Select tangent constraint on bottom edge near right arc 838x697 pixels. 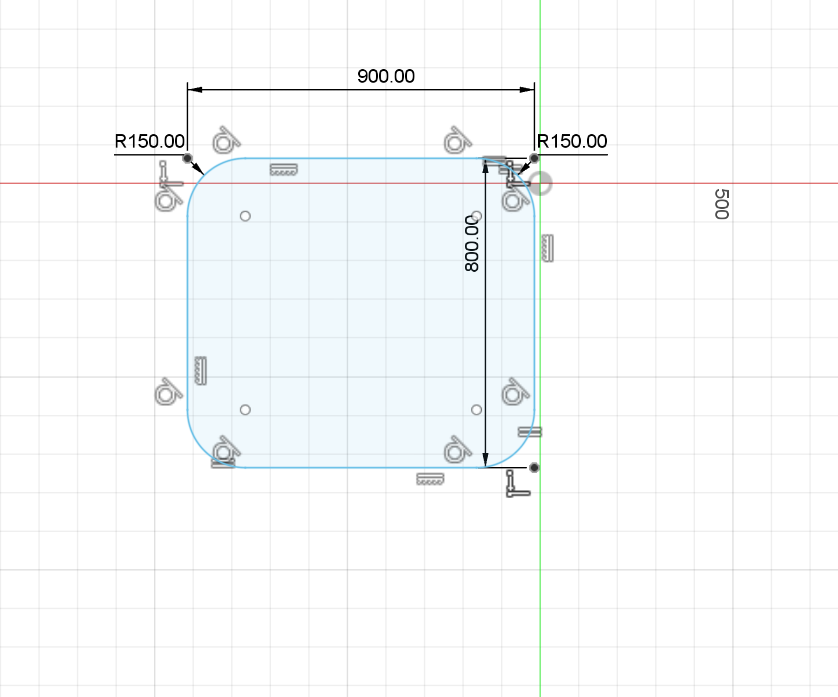point(457,449)
